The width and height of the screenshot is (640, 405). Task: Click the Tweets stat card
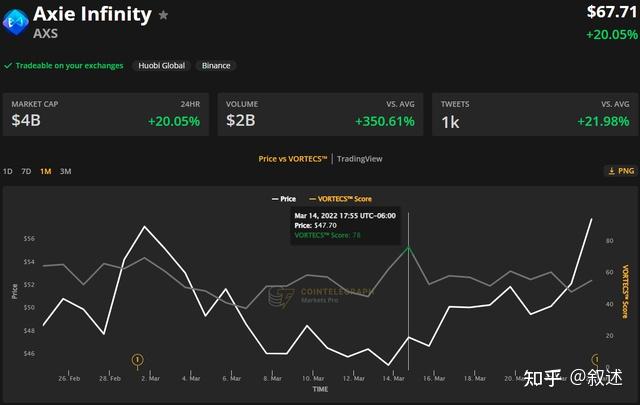tap(535, 114)
